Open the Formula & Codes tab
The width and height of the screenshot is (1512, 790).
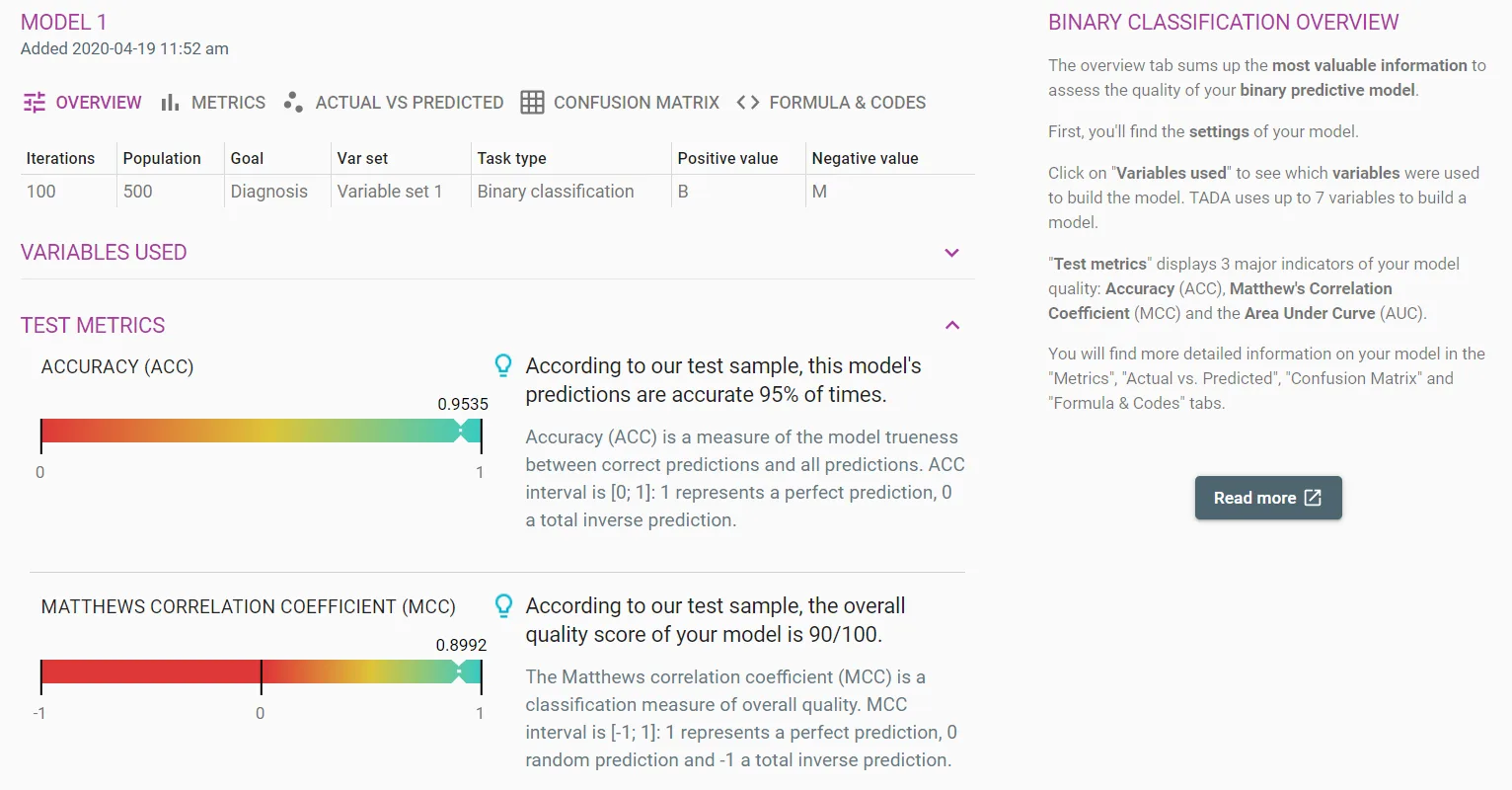831,103
